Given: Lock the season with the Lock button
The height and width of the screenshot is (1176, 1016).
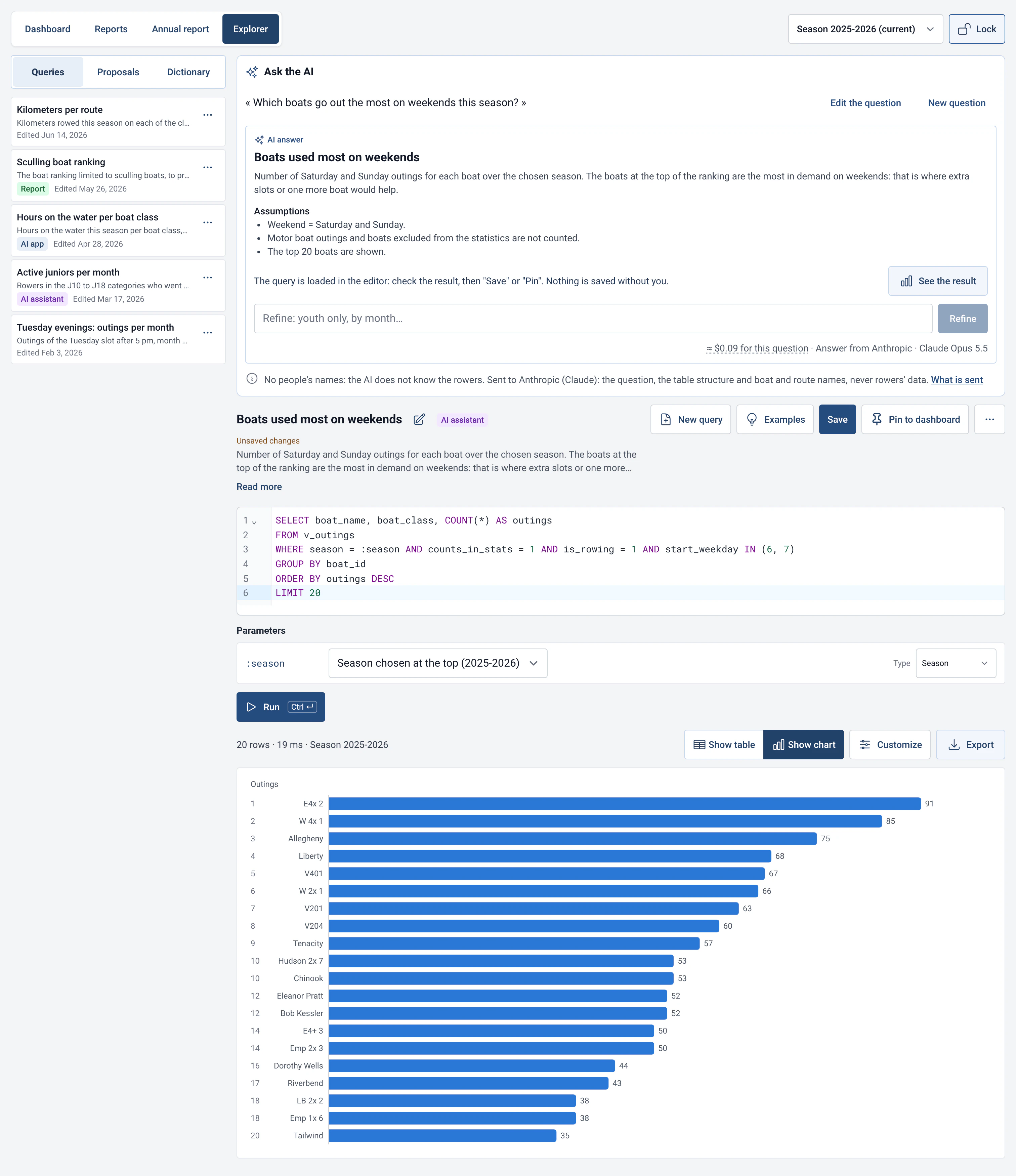Looking at the screenshot, I should tap(976, 29).
